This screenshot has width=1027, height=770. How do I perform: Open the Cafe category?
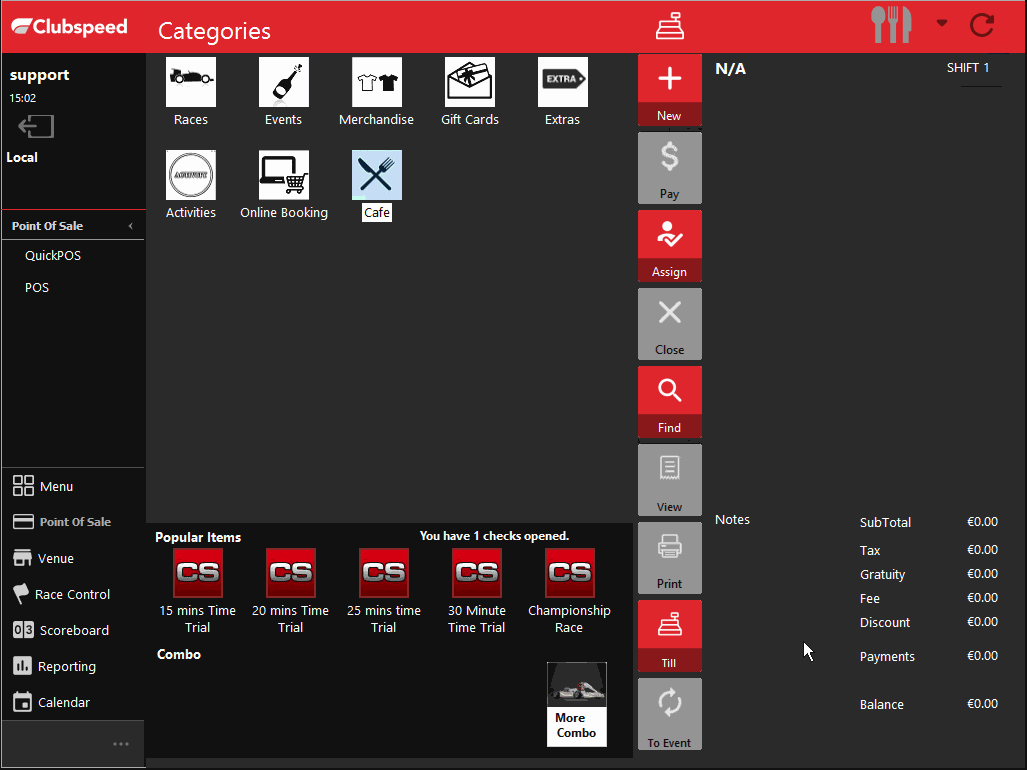pos(377,185)
